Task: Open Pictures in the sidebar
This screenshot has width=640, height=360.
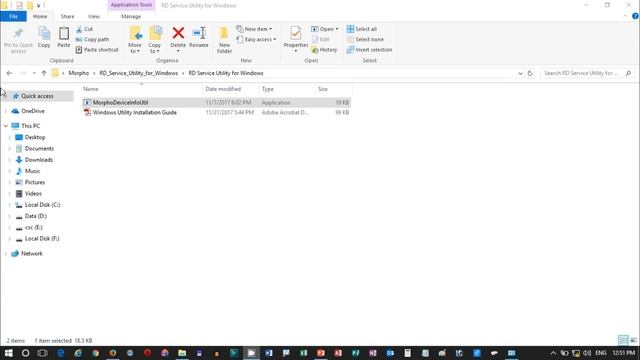Action: [x=35, y=182]
